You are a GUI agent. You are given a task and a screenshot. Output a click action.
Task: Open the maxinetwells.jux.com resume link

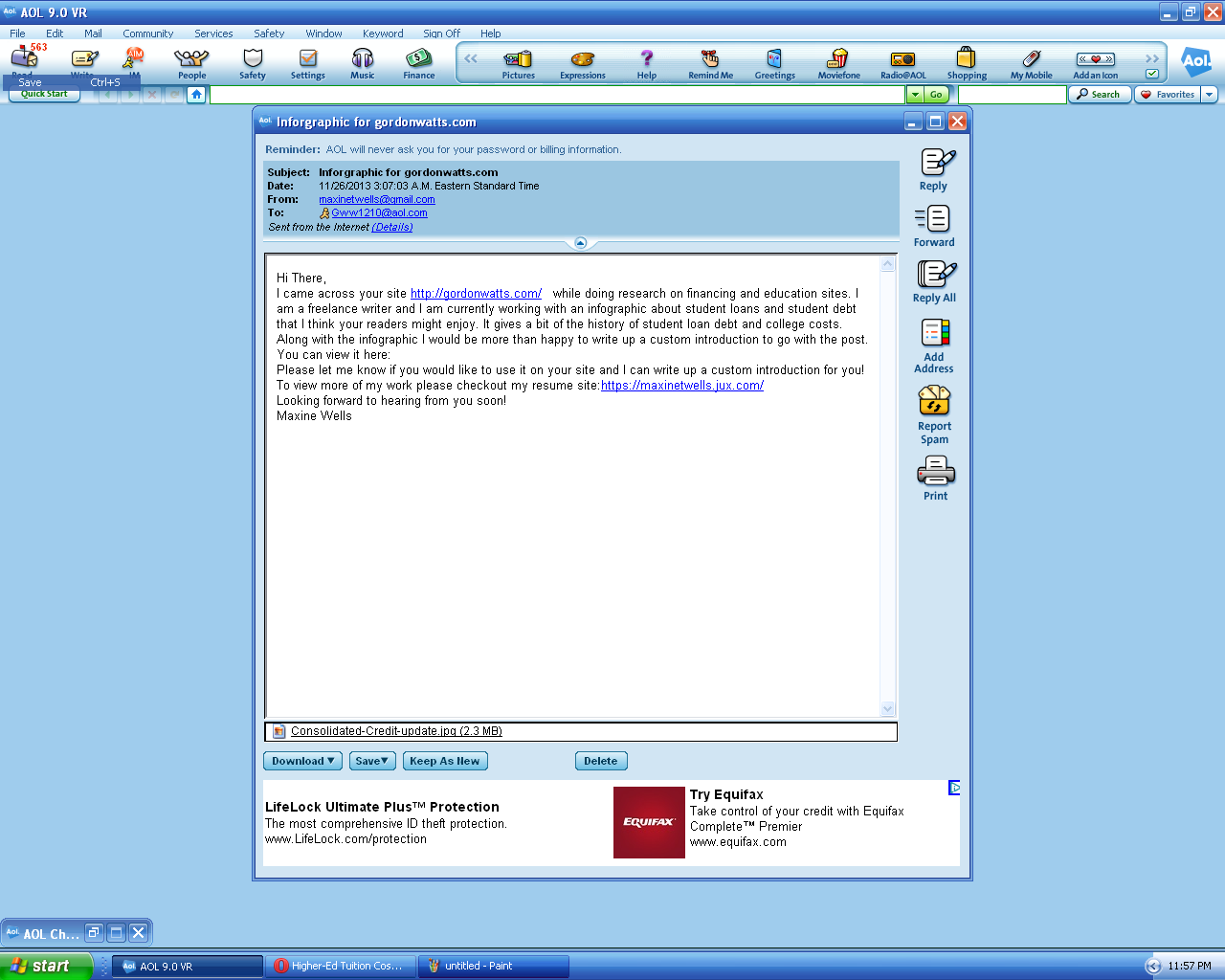(682, 385)
